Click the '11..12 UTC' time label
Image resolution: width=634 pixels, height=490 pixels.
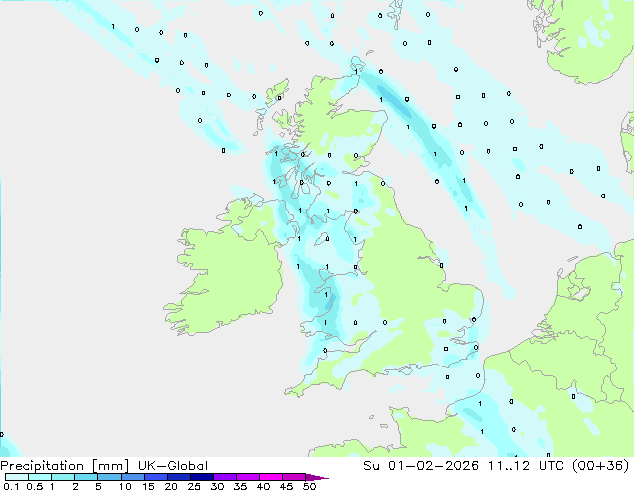tap(526, 466)
